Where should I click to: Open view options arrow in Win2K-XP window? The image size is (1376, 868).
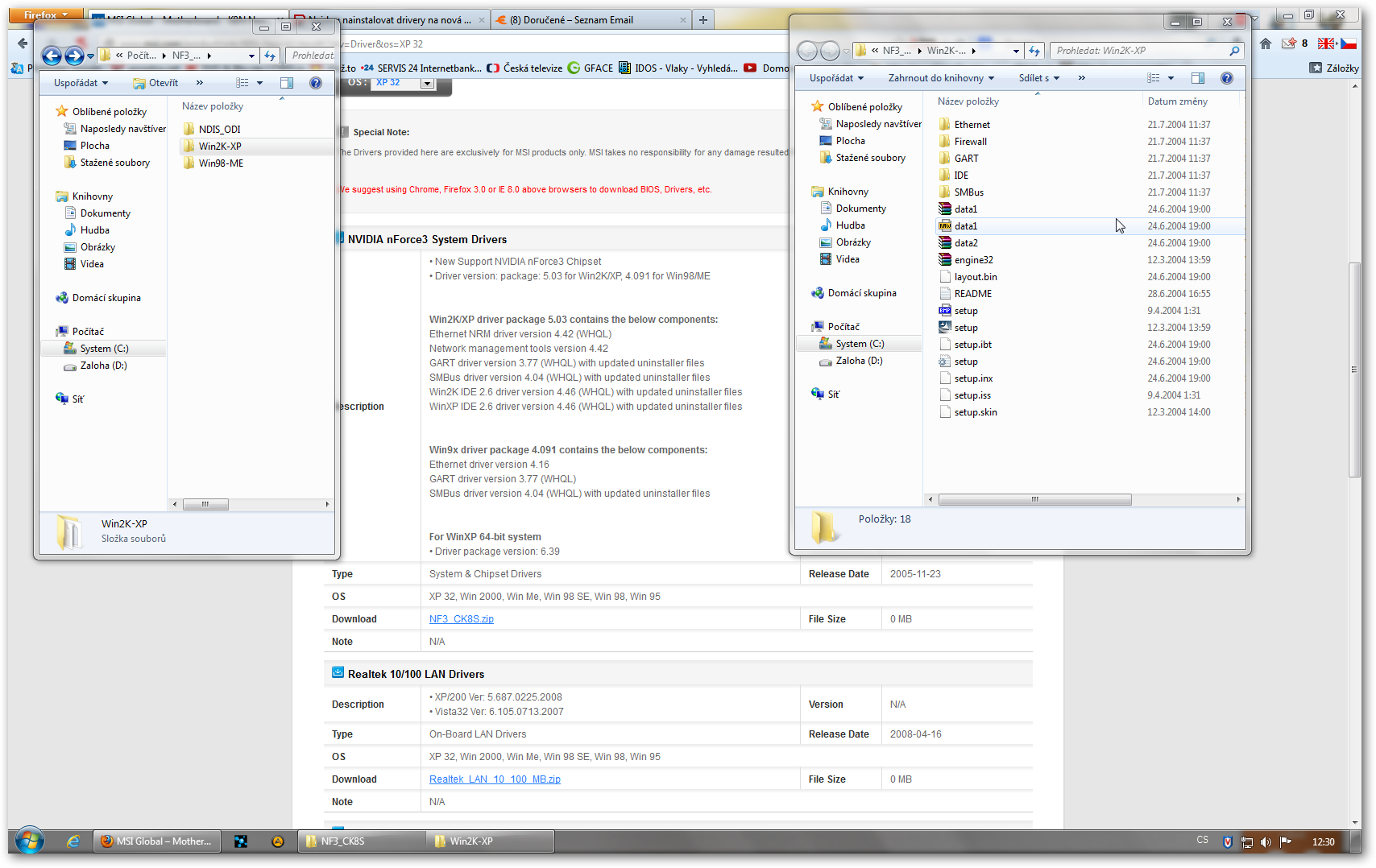coord(1171,78)
